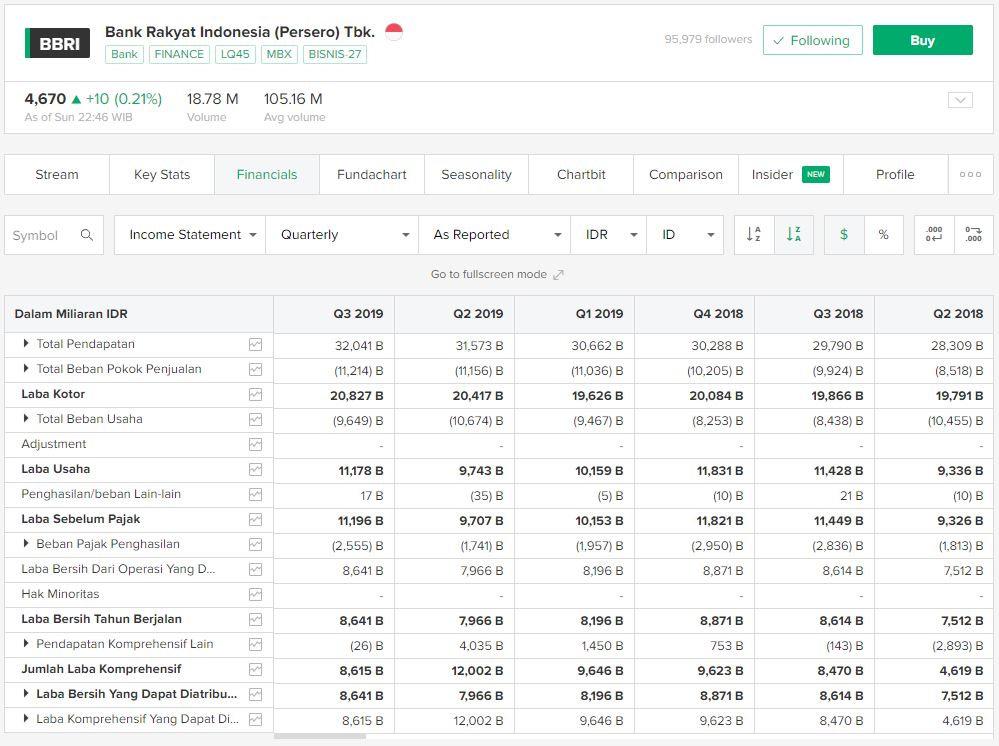Click the BISNIS-27 tag
999x746 pixels.
point(335,54)
